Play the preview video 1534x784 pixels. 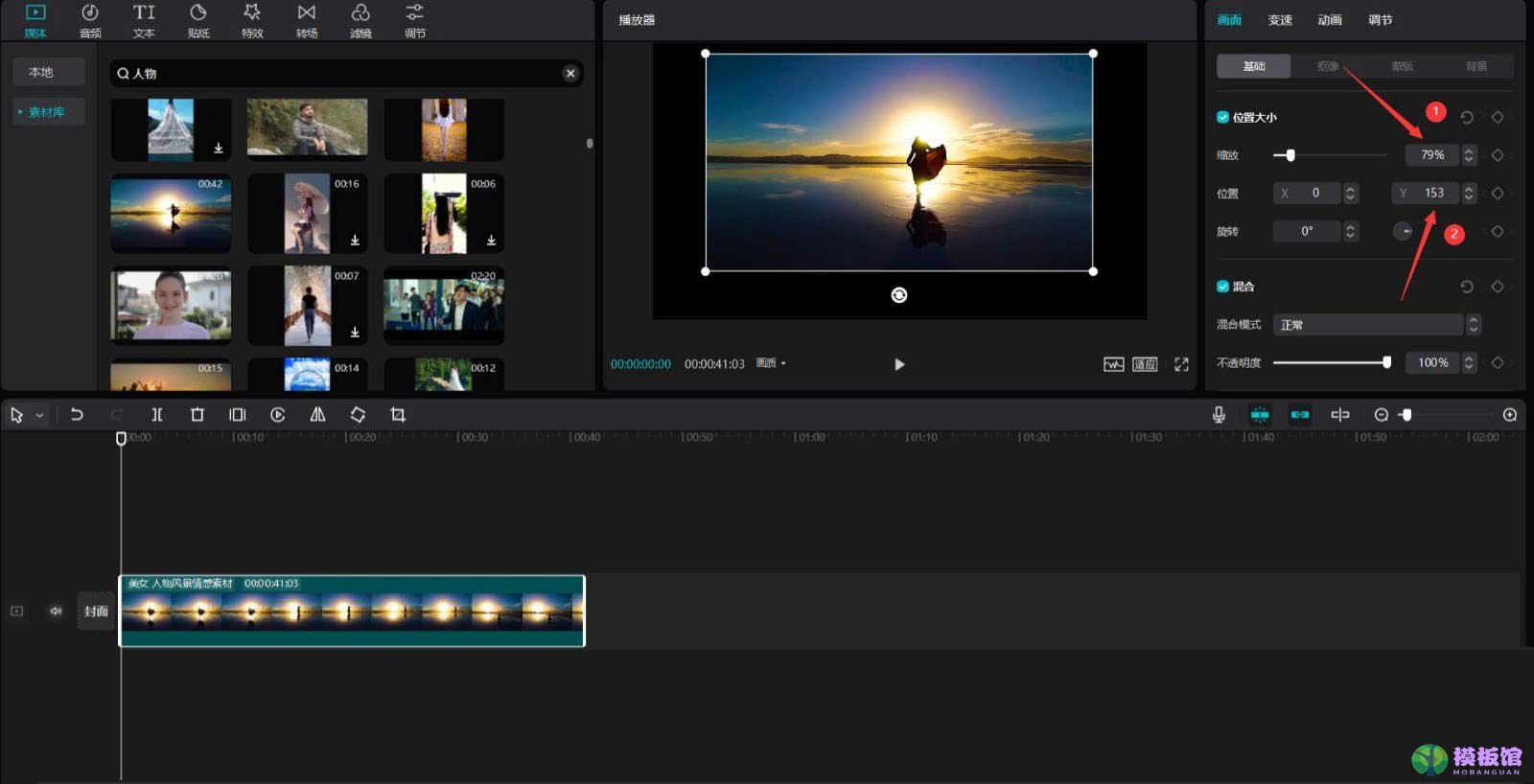click(x=899, y=364)
